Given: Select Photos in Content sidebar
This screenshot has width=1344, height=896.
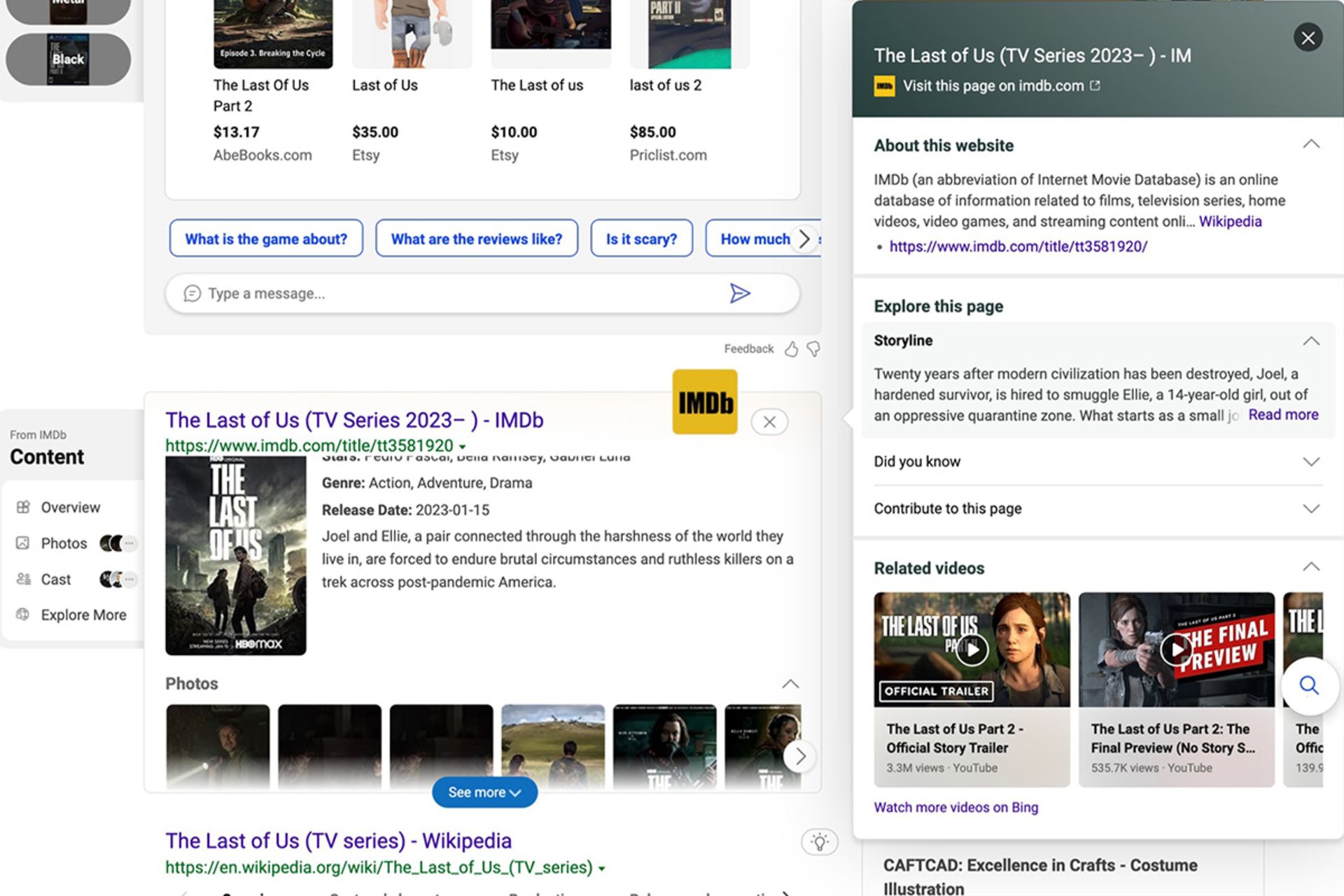Looking at the screenshot, I should pyautogui.click(x=64, y=543).
